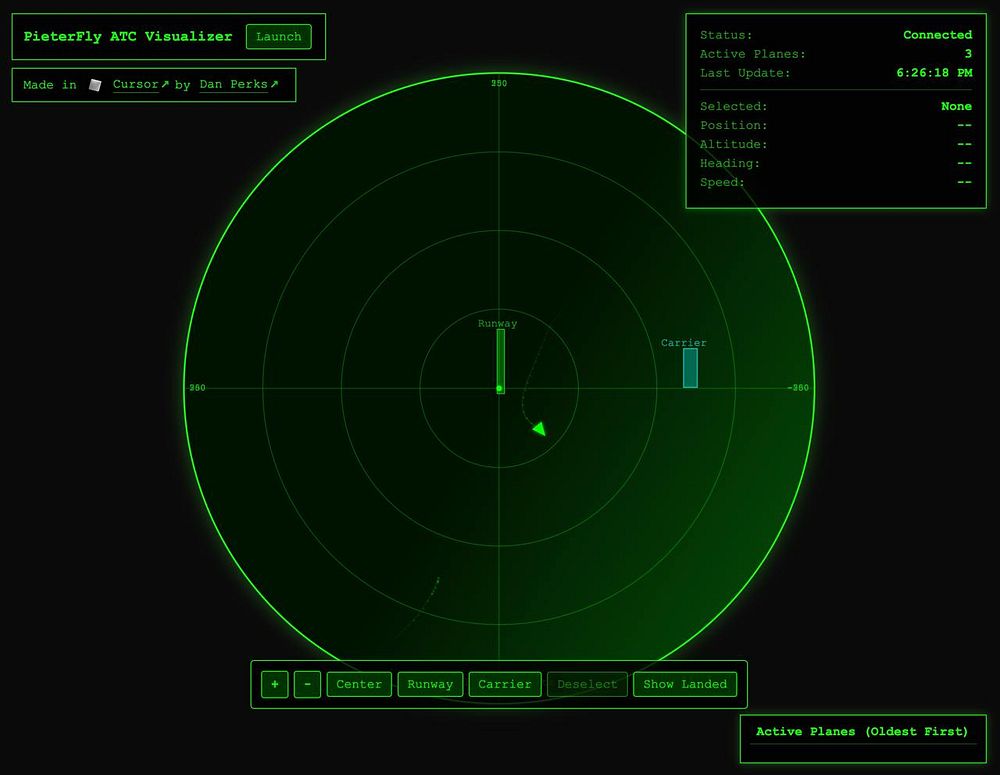The width and height of the screenshot is (1000, 775).
Task: Click the Center button
Action: (x=359, y=684)
